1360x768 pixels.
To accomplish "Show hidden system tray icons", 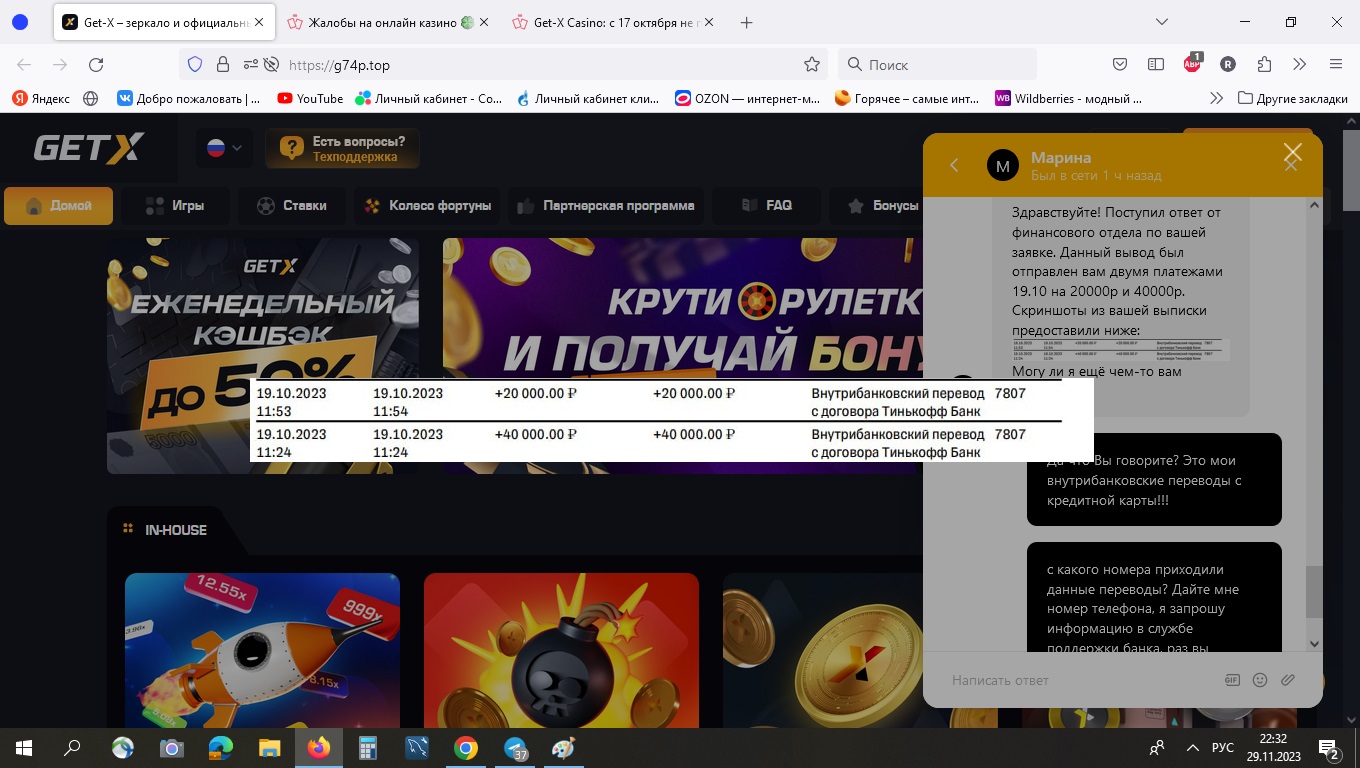I will click(x=1192, y=748).
